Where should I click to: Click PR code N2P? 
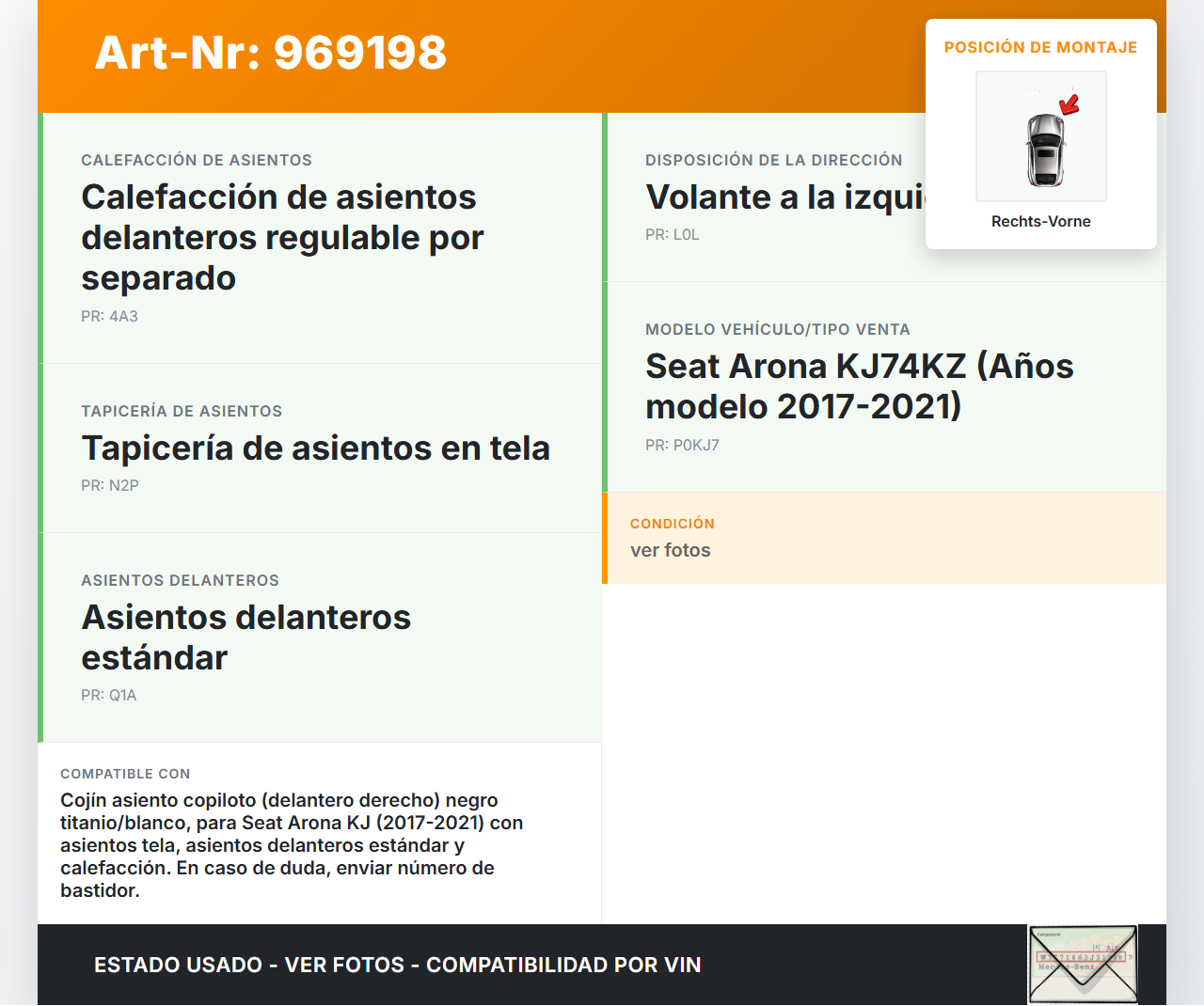pyautogui.click(x=109, y=486)
